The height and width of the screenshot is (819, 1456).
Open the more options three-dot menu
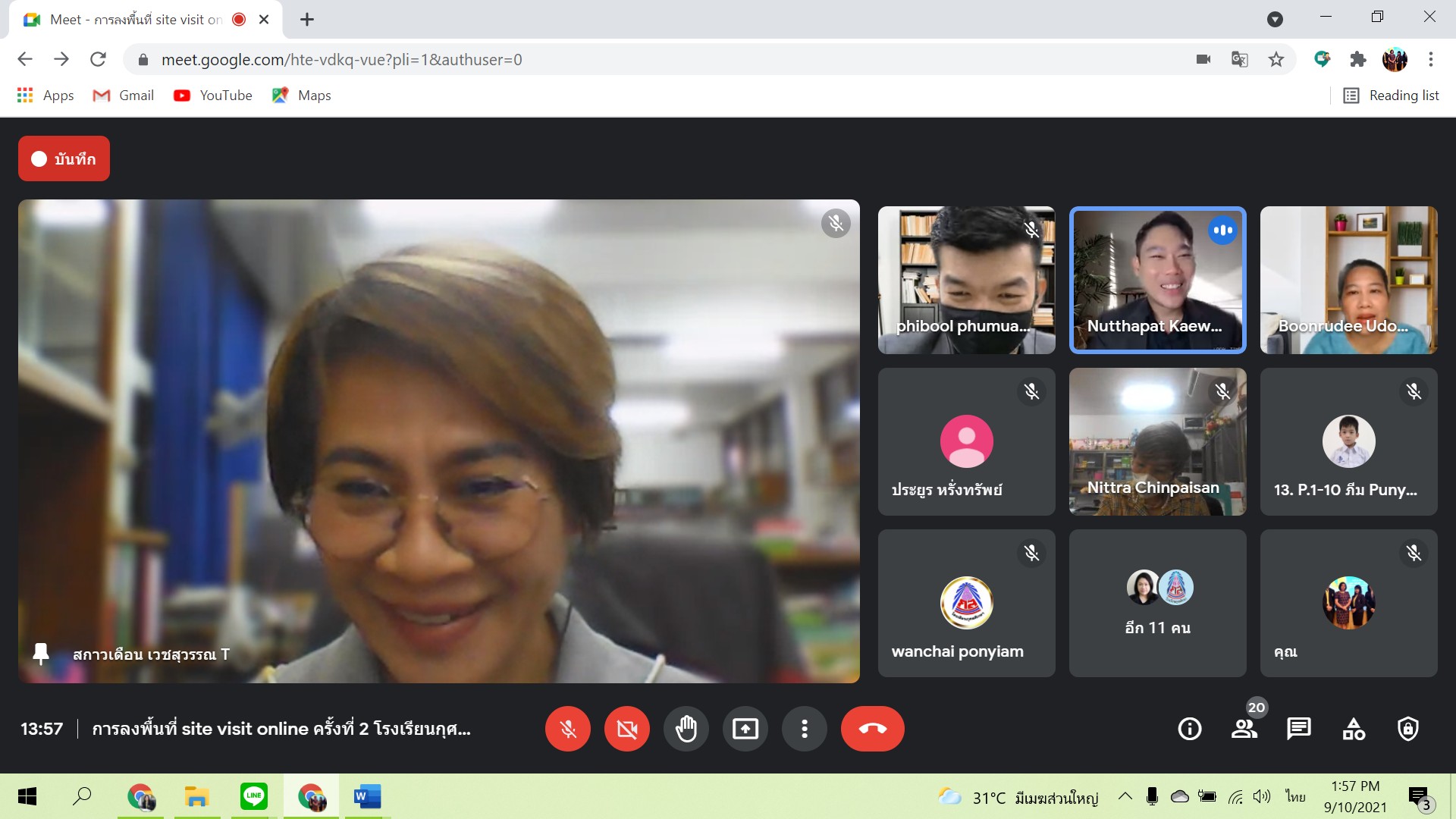[x=804, y=729]
